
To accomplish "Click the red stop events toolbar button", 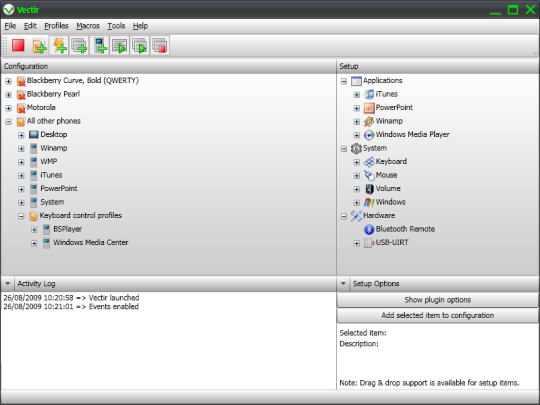I will [x=18, y=45].
